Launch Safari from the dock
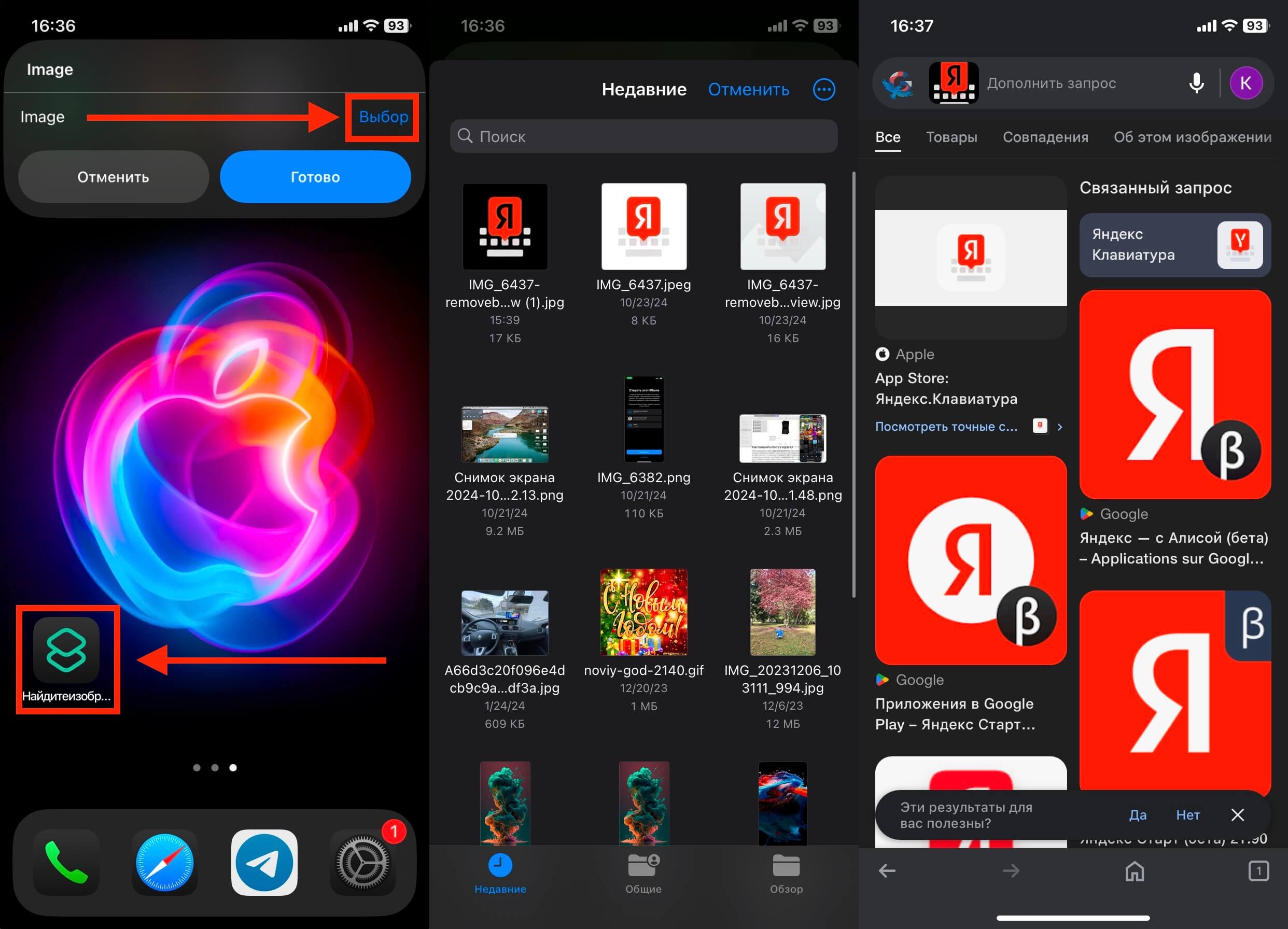 (x=165, y=862)
